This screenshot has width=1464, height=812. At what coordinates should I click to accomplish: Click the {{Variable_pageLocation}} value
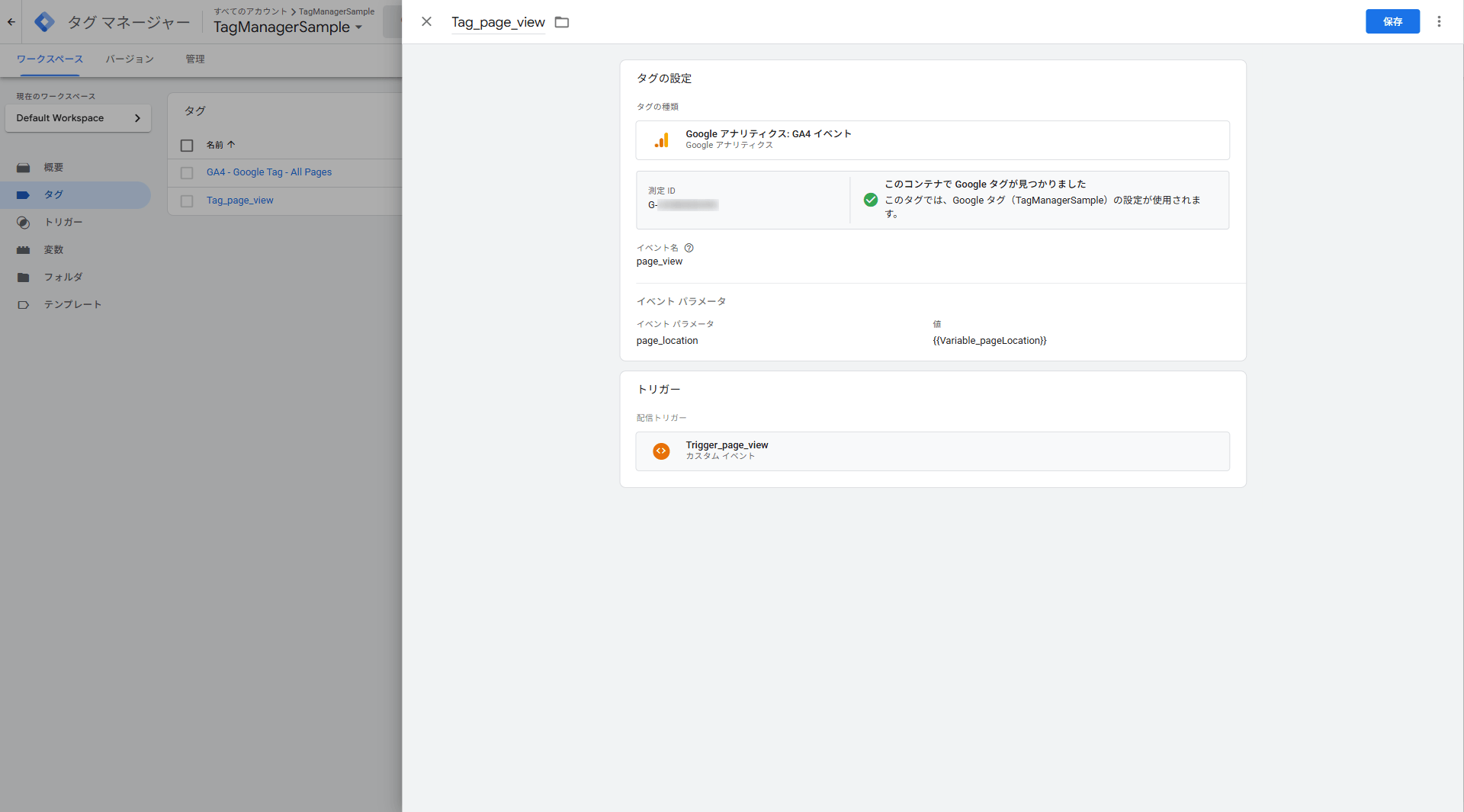tap(990, 341)
